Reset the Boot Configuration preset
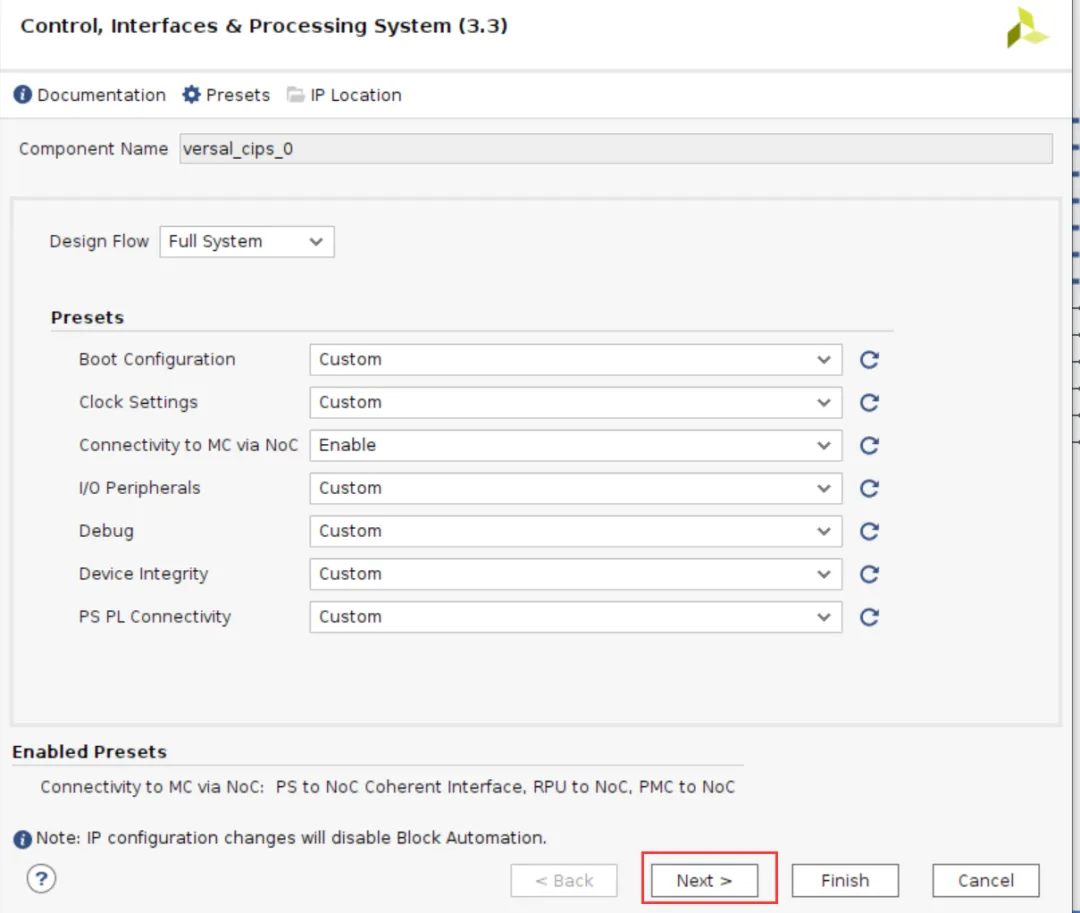Screen dimensions: 1080x913 click(x=869, y=360)
